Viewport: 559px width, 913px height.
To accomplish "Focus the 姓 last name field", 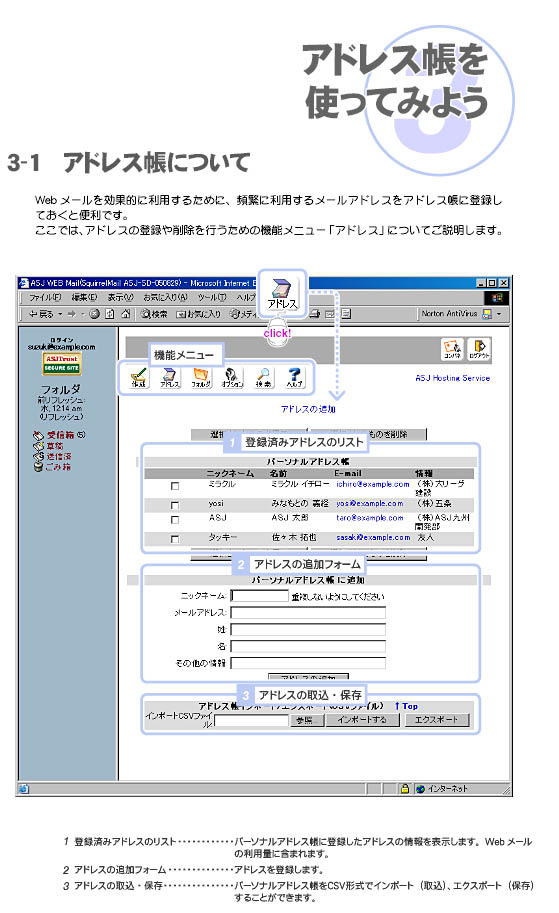I will [308, 629].
